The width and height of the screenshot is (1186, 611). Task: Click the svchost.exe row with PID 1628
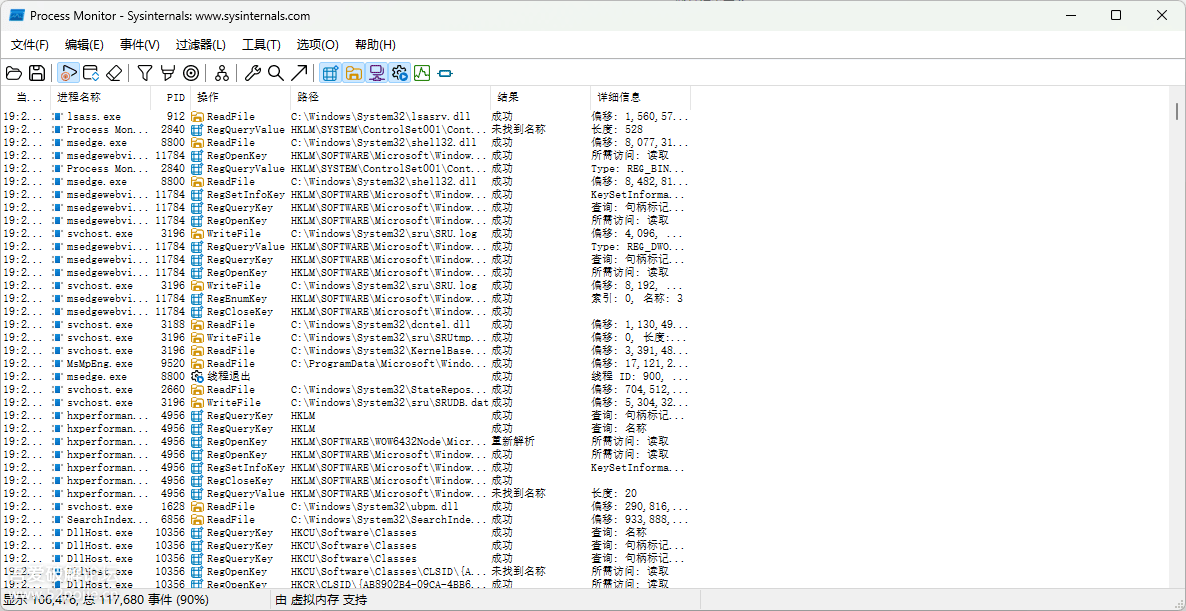coord(345,506)
